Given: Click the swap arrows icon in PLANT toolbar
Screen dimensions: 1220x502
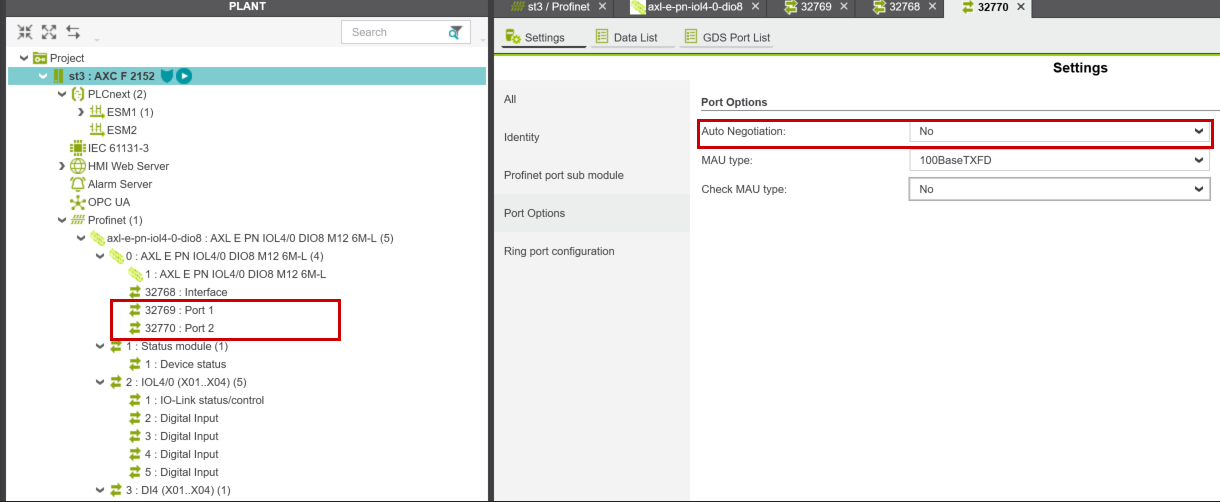Looking at the screenshot, I should [73, 32].
